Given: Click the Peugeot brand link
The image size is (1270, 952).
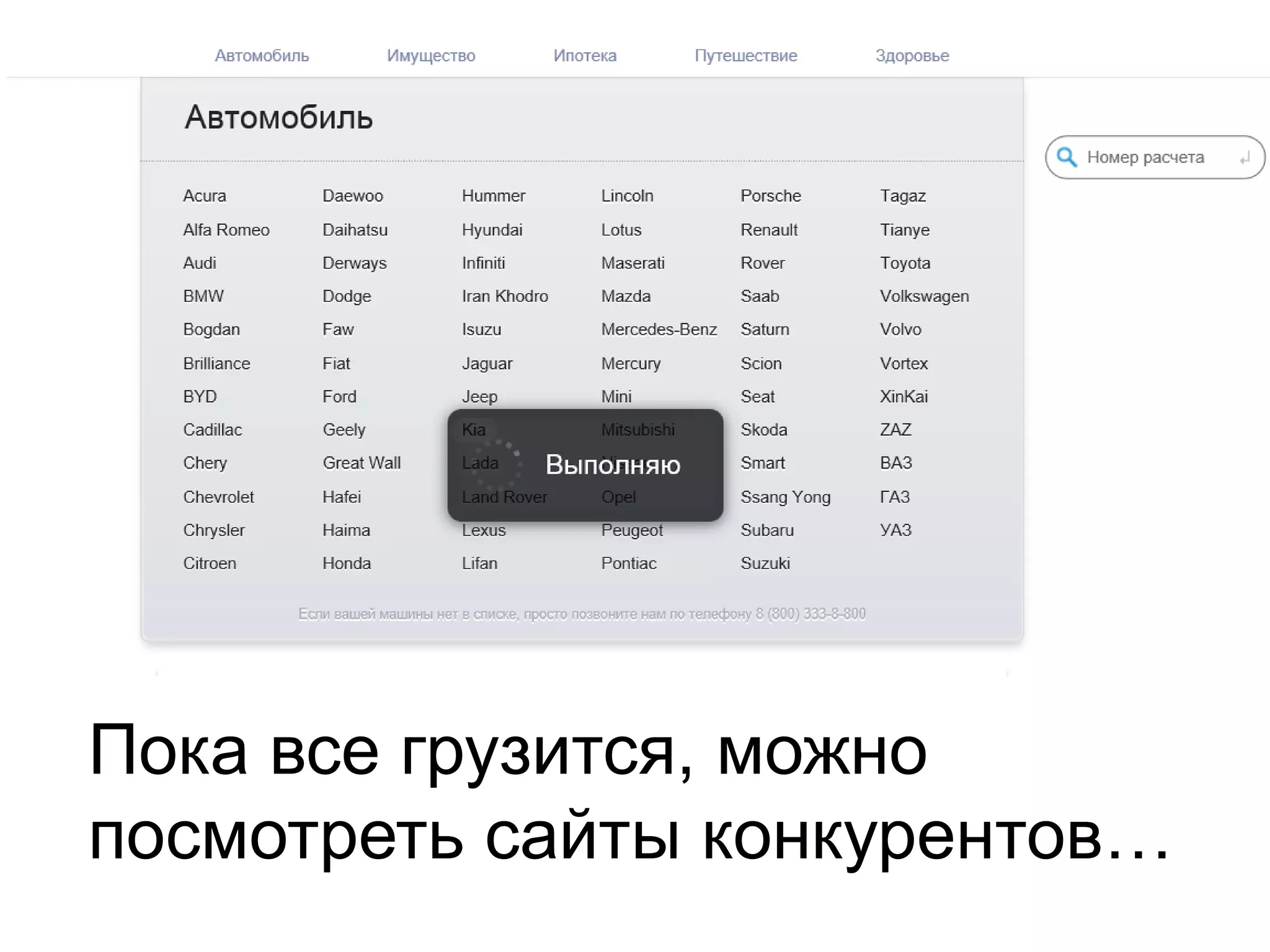Looking at the screenshot, I should (x=632, y=531).
